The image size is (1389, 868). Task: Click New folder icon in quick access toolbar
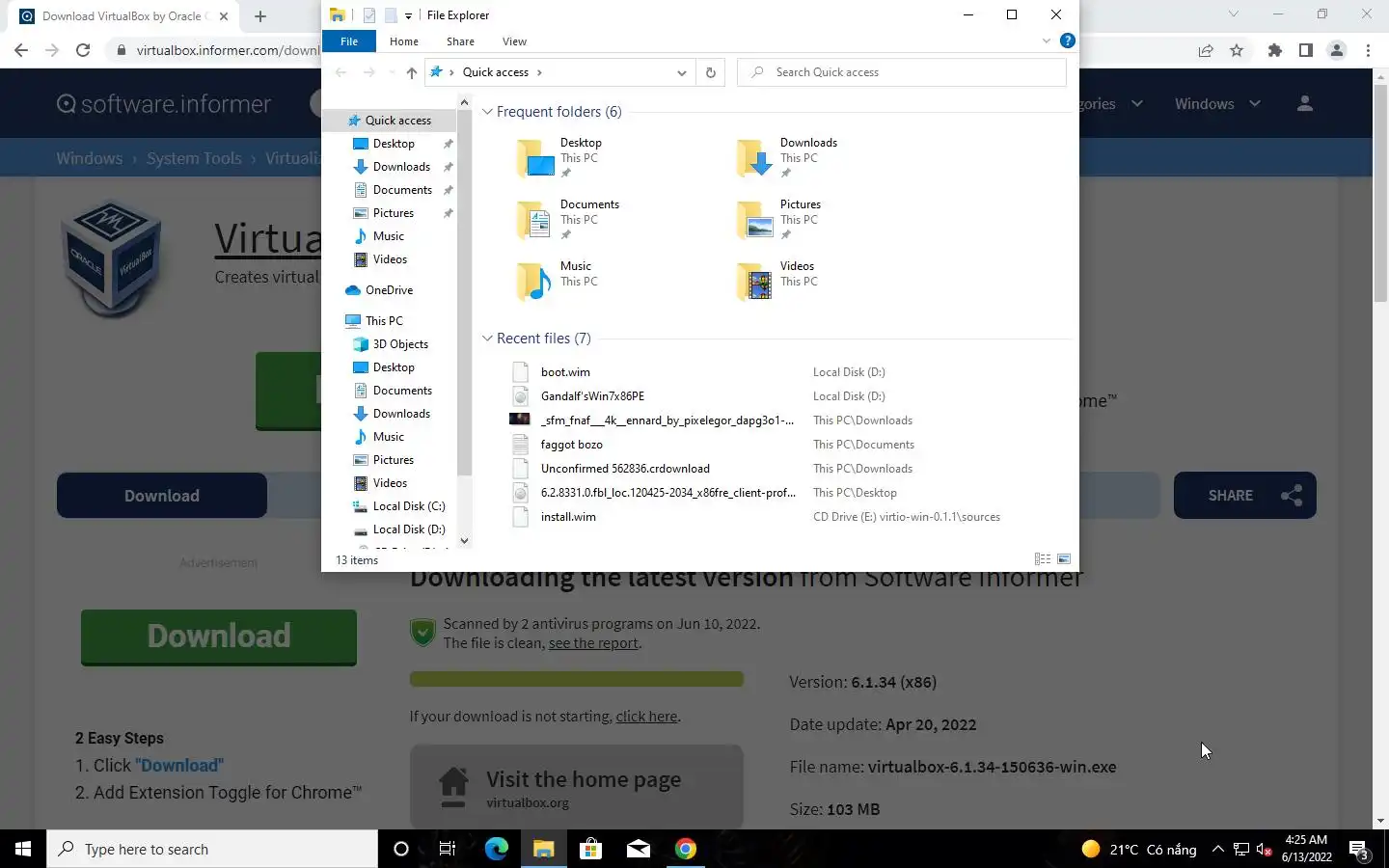click(390, 15)
